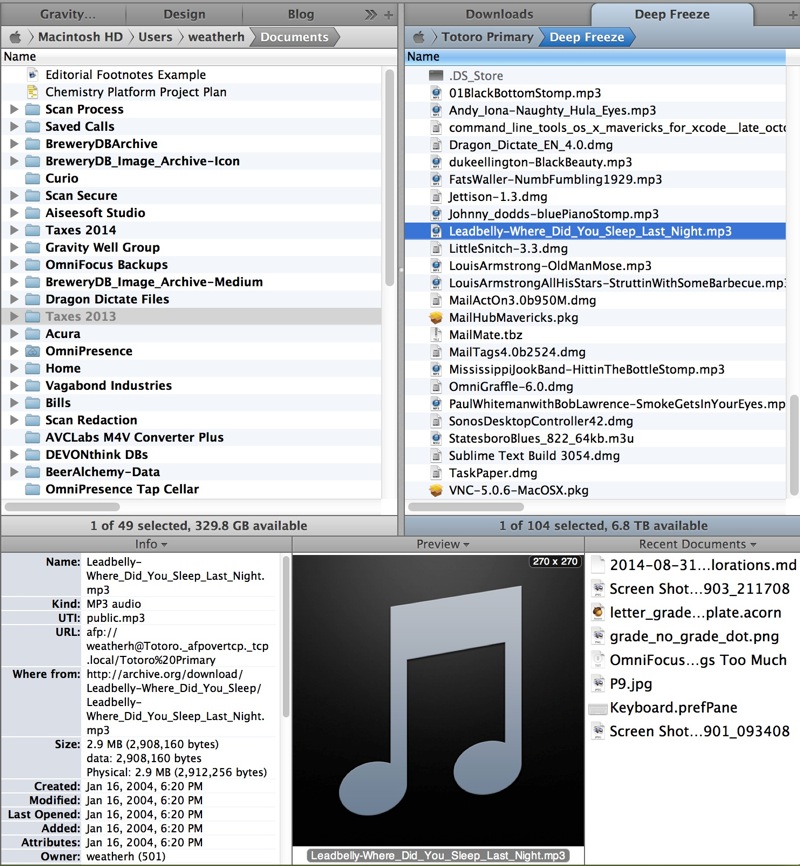
Task: Click the 01BlackBottomStomp.mp3 file icon
Action: click(435, 93)
